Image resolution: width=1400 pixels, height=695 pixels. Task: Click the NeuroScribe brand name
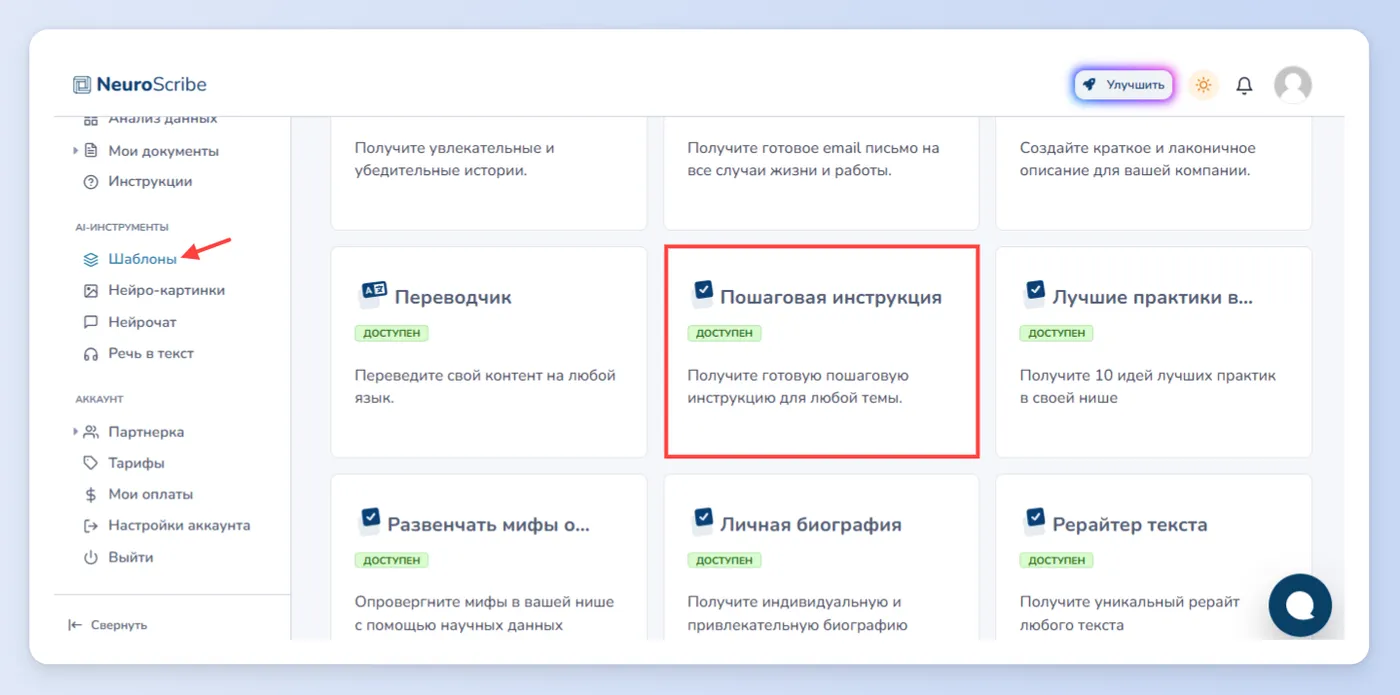pyautogui.click(x=152, y=85)
